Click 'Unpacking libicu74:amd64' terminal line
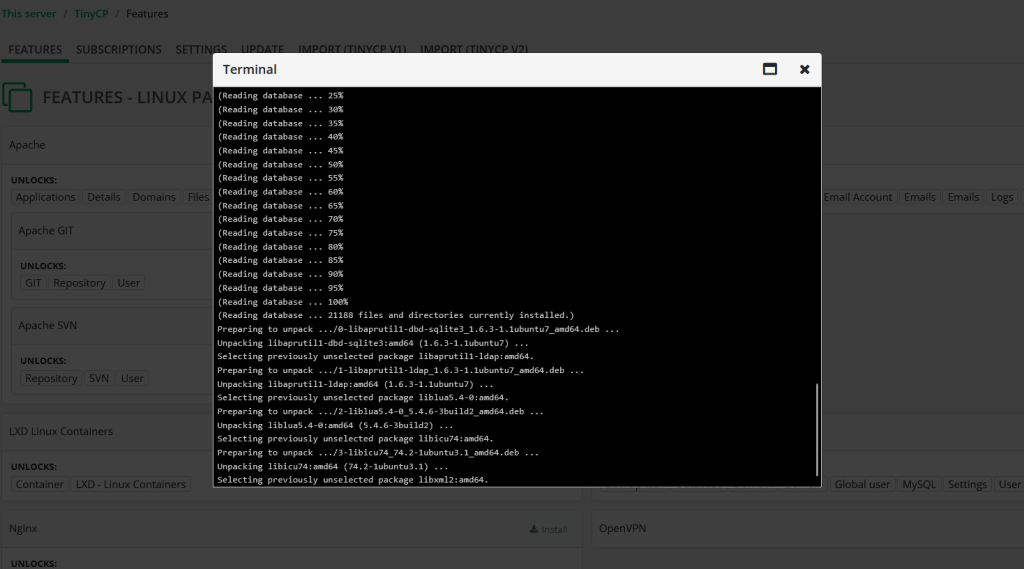The width and height of the screenshot is (1024, 569). point(332,466)
